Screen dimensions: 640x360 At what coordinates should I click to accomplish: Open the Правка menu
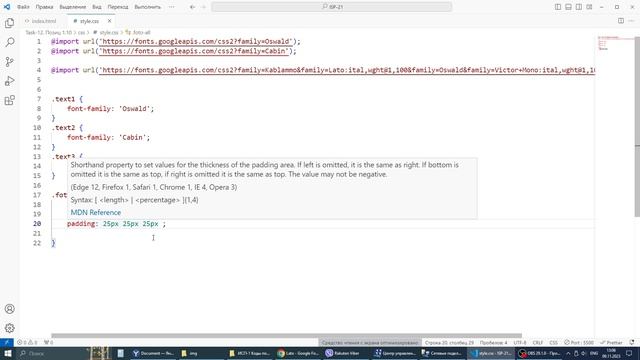[44, 7]
